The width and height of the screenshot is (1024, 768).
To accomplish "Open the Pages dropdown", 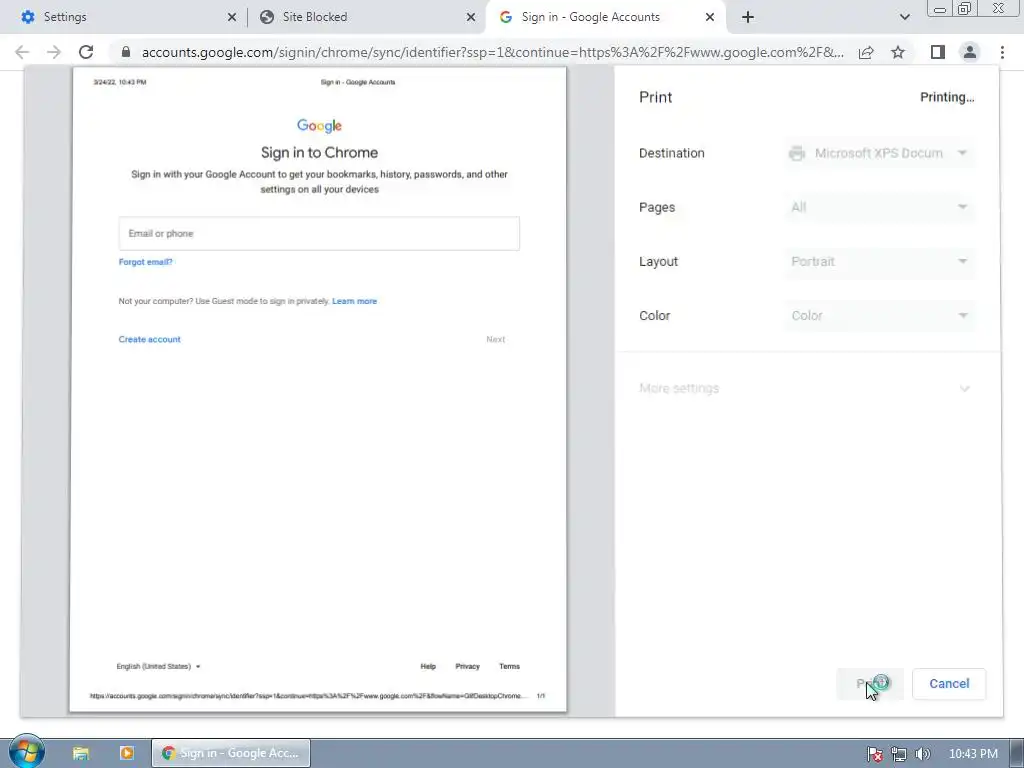I will click(879, 207).
